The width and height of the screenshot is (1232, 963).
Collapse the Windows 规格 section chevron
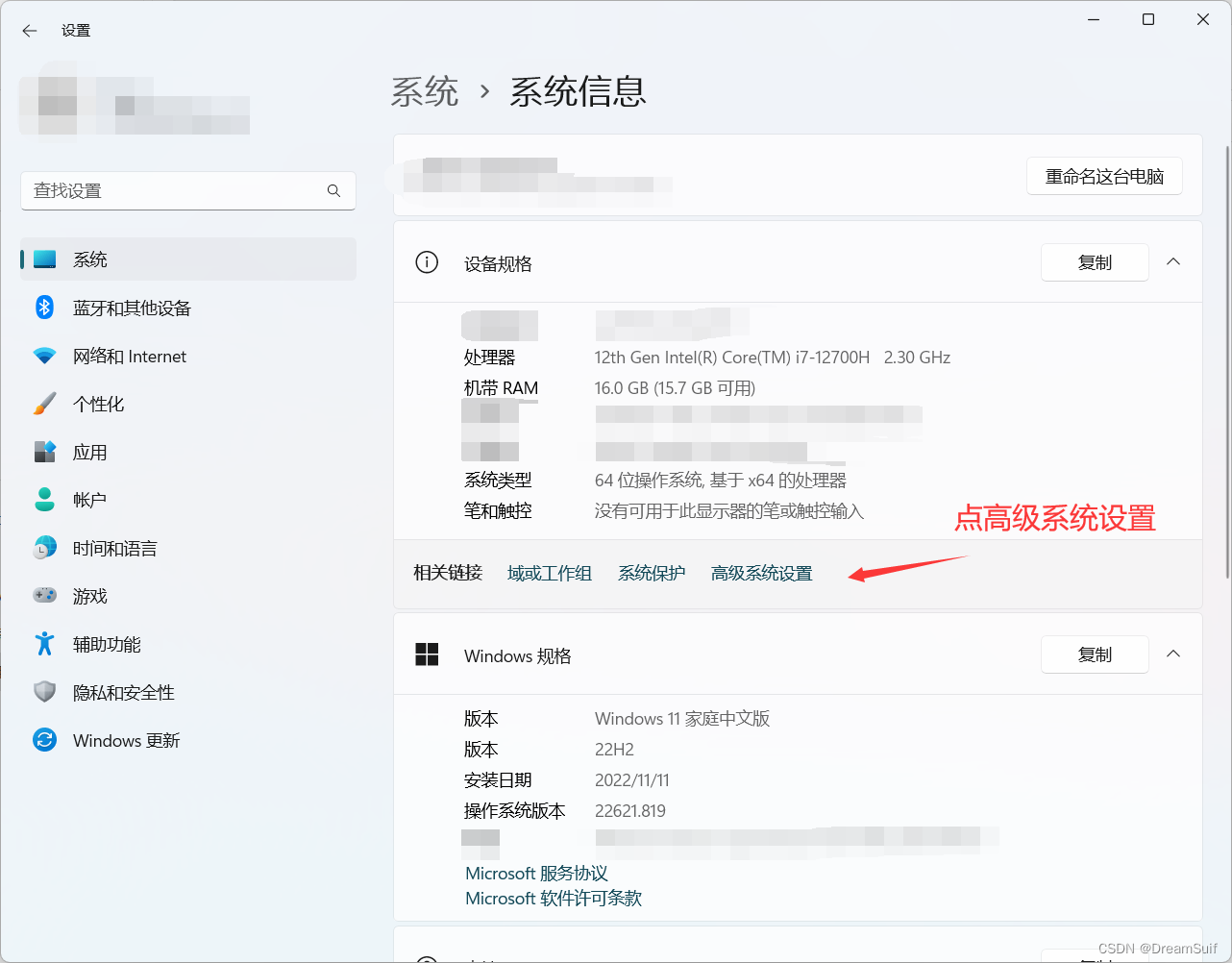pyautogui.click(x=1173, y=654)
